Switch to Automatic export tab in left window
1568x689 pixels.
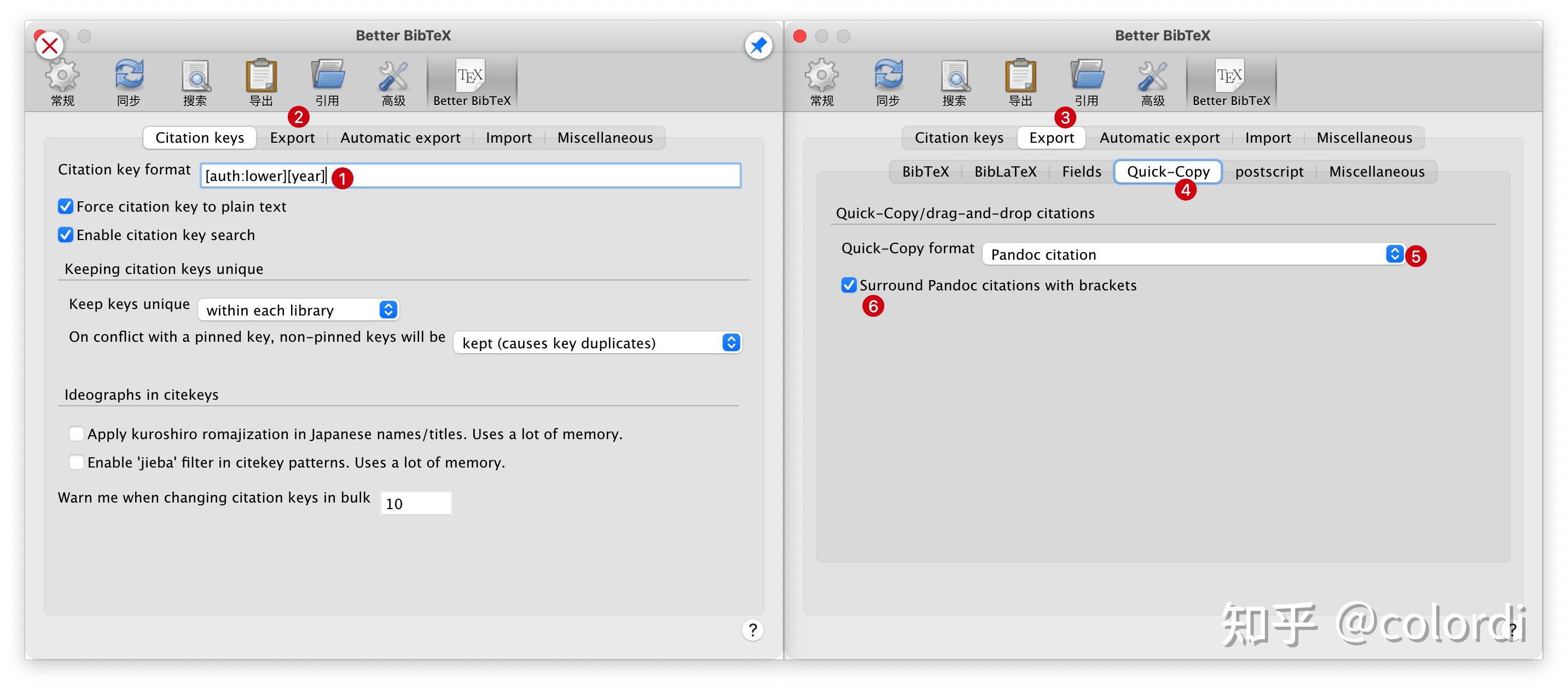tap(400, 138)
